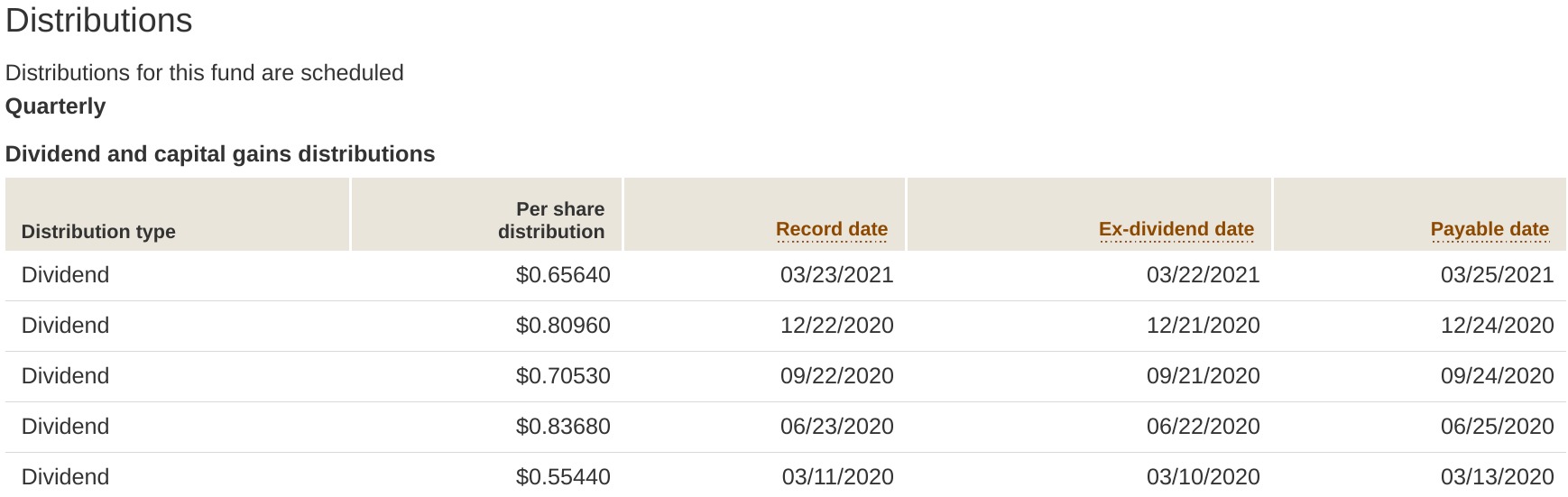Click the Quarterly schedule text
The width and height of the screenshot is (1568, 497).
(x=56, y=106)
